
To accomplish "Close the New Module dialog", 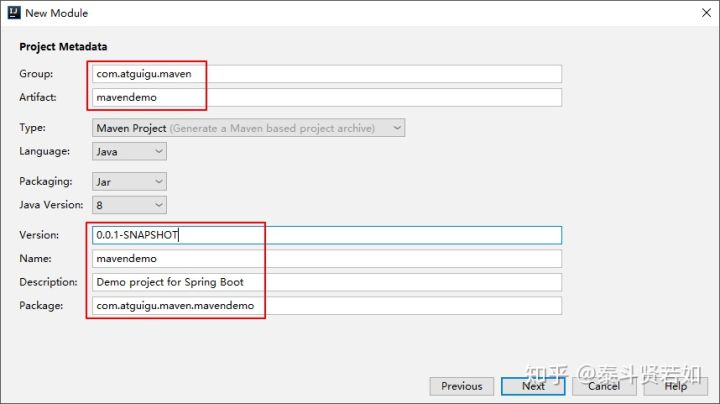I will [x=706, y=13].
